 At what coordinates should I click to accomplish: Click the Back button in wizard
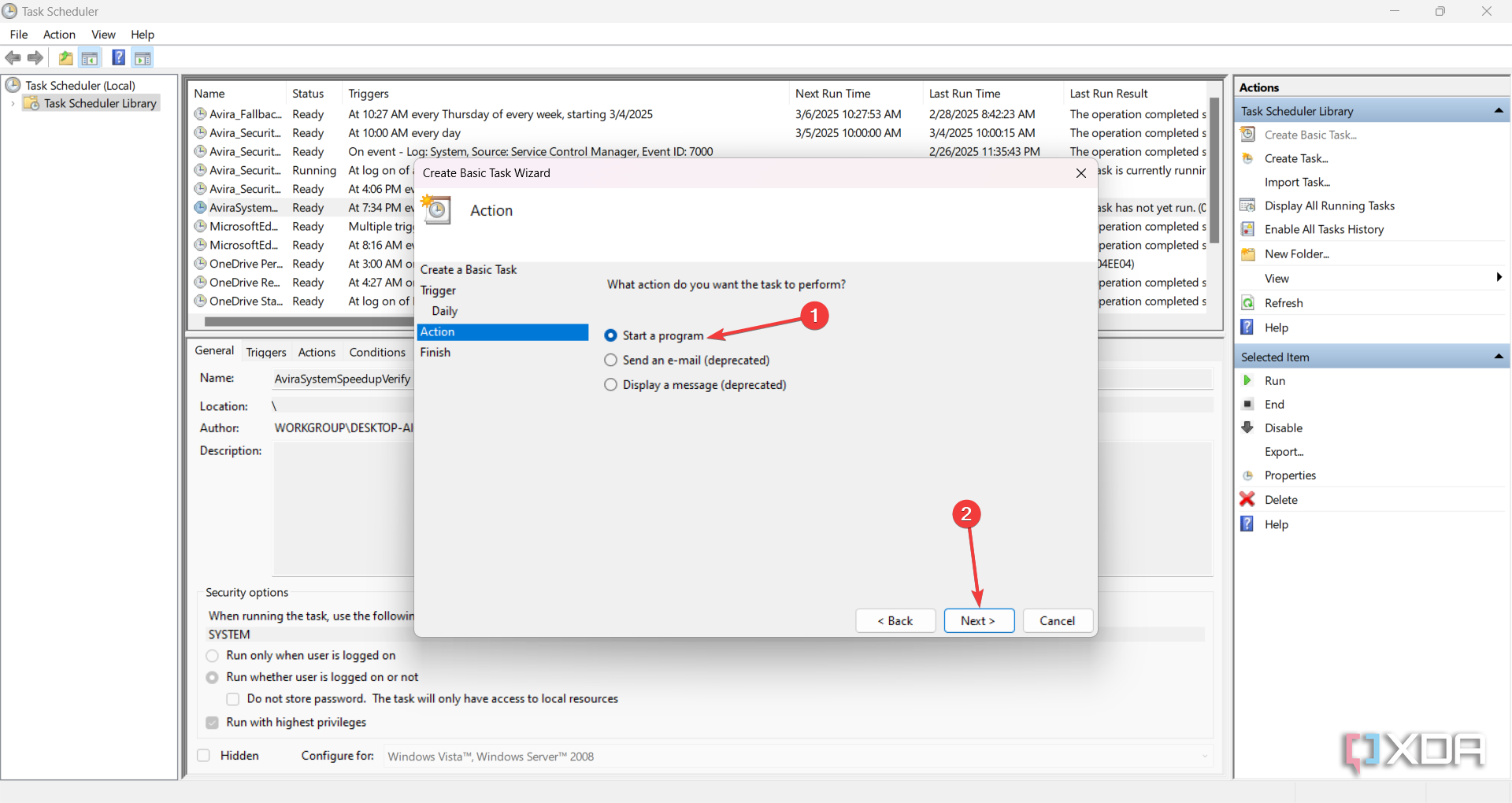coord(895,620)
